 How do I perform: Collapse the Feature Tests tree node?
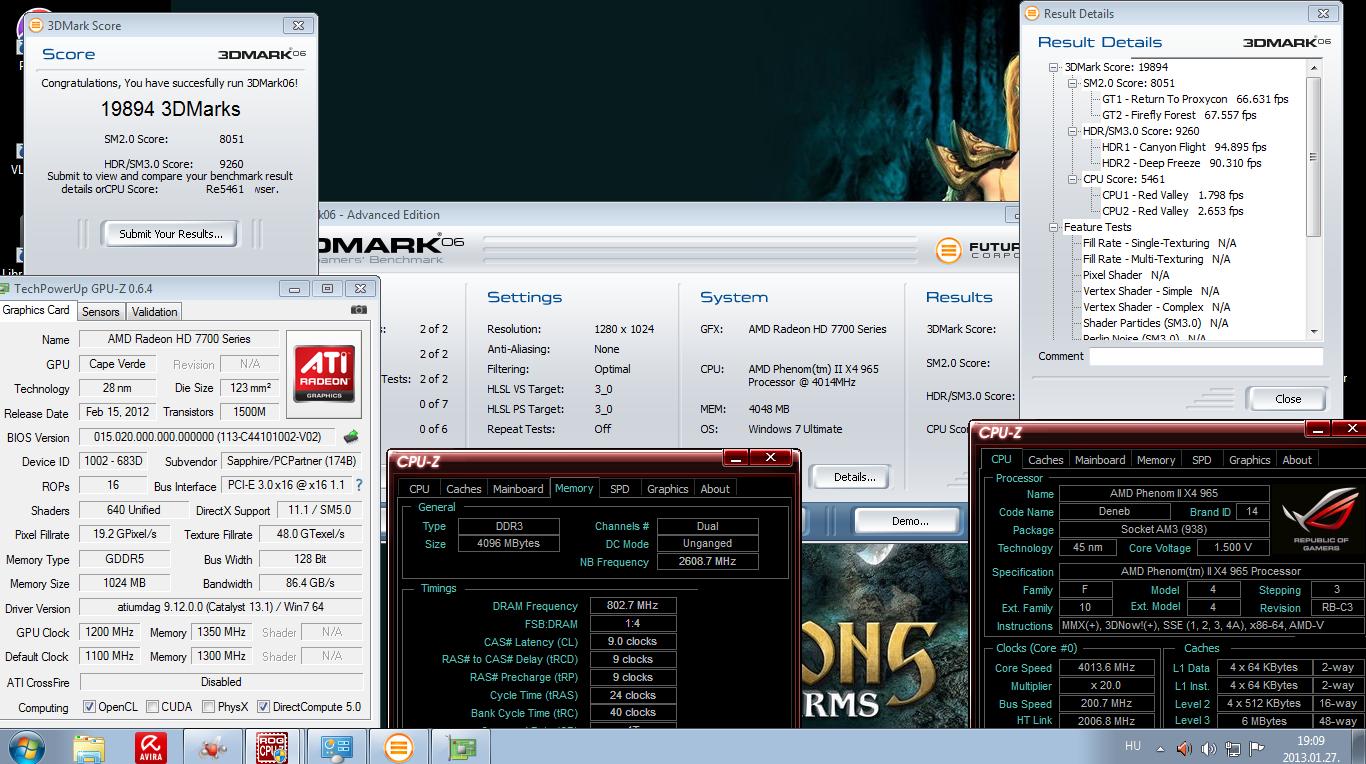point(1054,227)
